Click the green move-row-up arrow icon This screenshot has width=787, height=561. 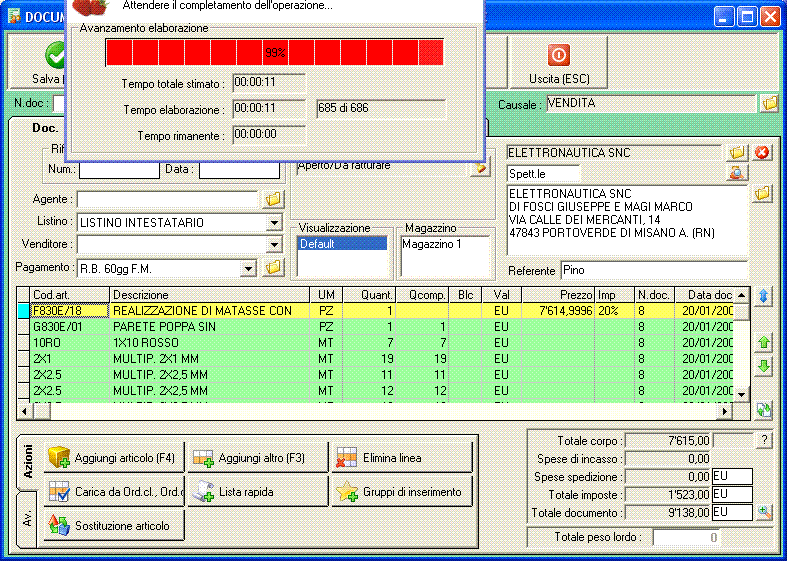(x=764, y=343)
